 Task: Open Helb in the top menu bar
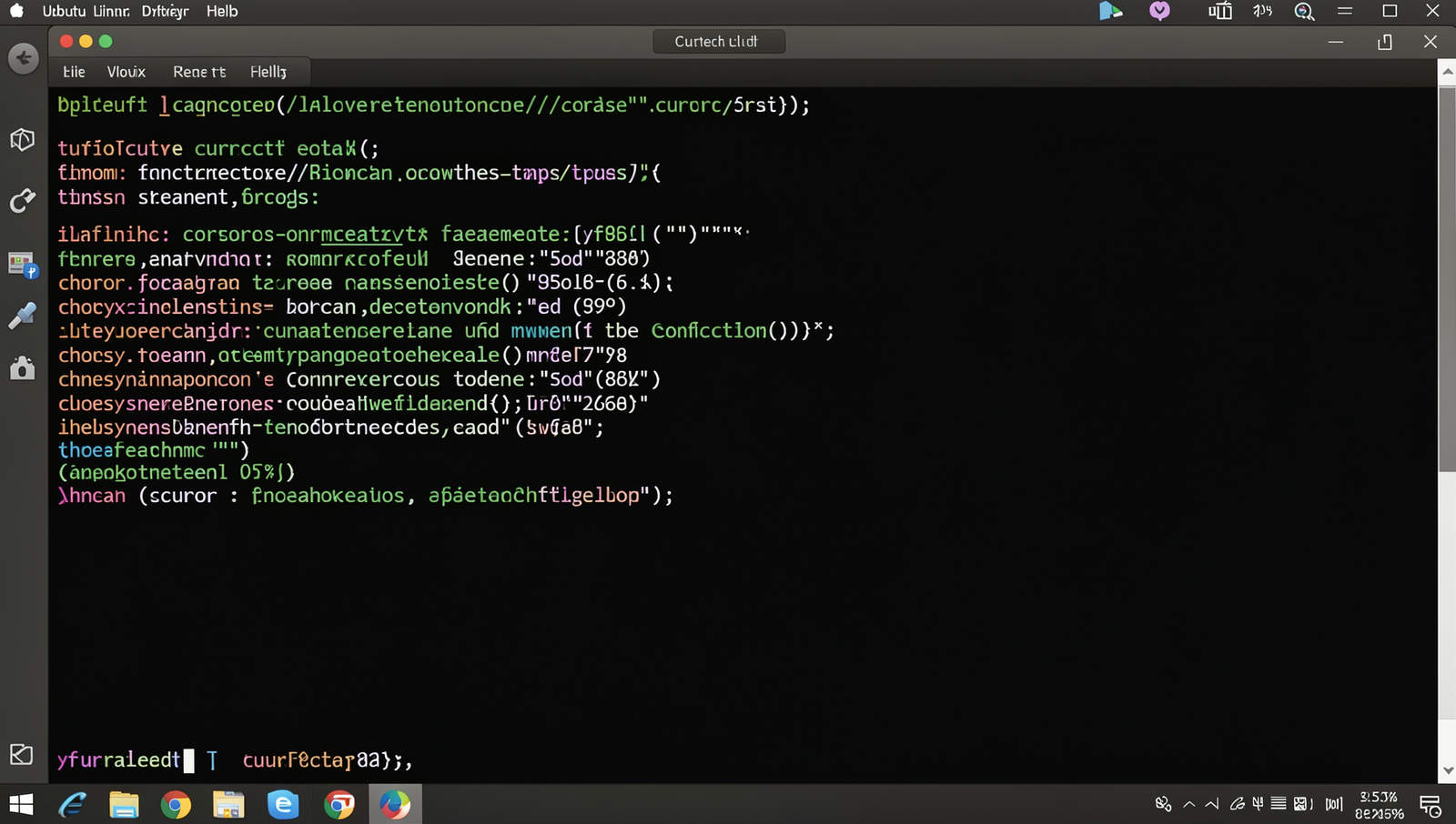point(222,11)
